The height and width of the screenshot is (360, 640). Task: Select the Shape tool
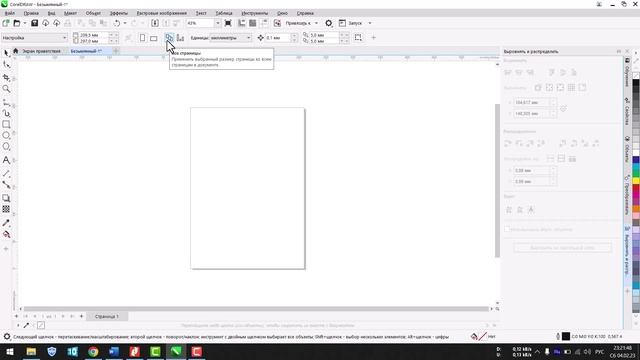(6, 64)
